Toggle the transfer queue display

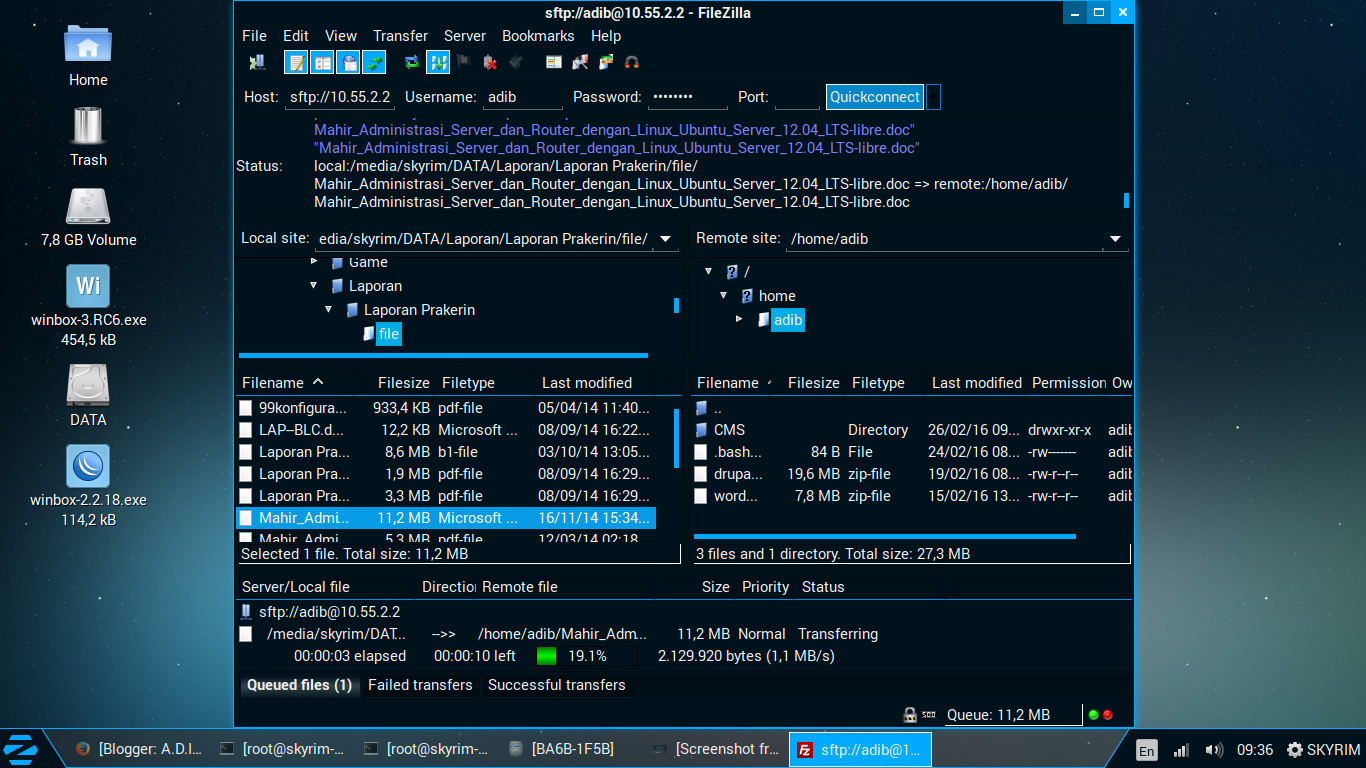(374, 61)
